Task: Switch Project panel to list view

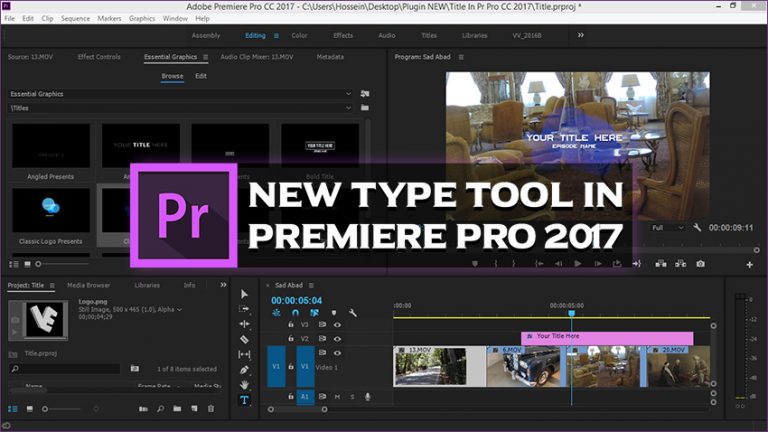Action: pos(13,408)
